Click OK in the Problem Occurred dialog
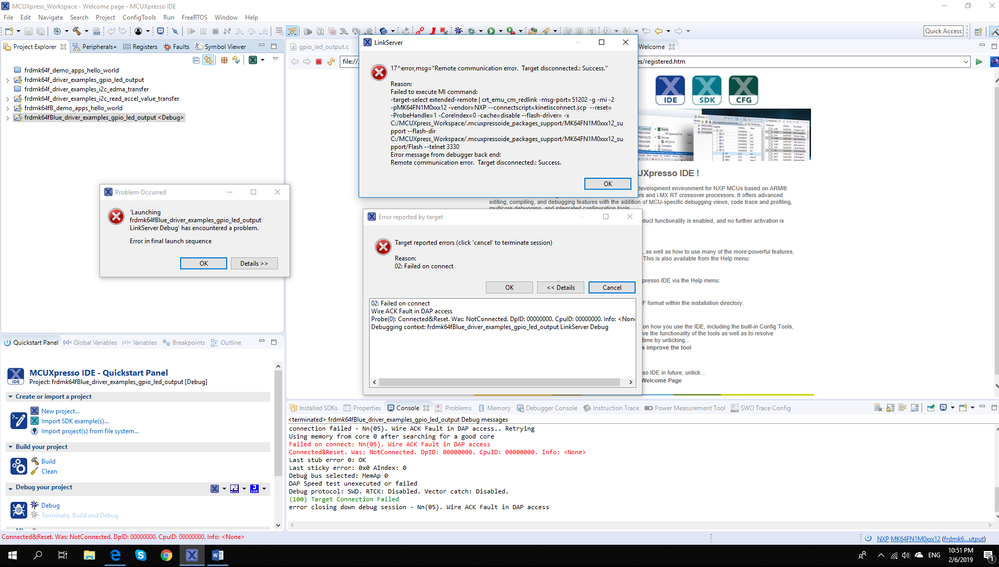Viewport: 999px width, 567px height. pos(203,263)
